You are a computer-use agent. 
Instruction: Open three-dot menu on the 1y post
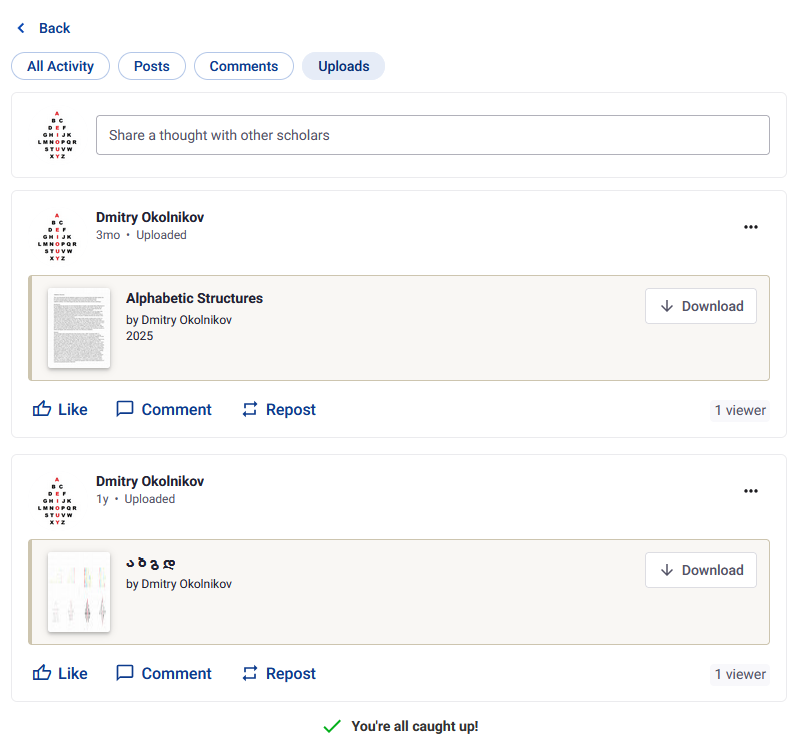click(x=751, y=491)
